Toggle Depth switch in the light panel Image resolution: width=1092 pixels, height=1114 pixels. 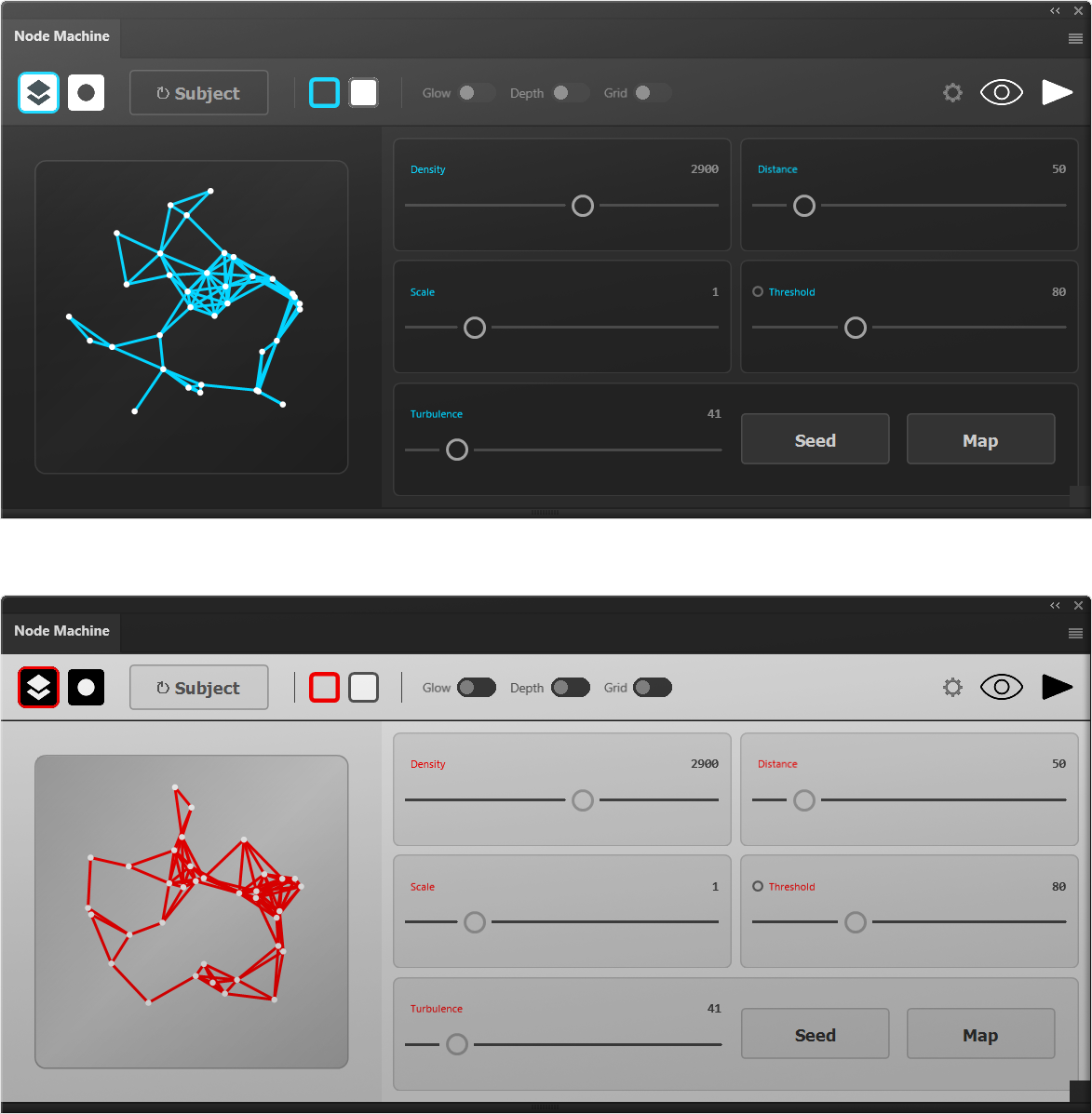570,688
